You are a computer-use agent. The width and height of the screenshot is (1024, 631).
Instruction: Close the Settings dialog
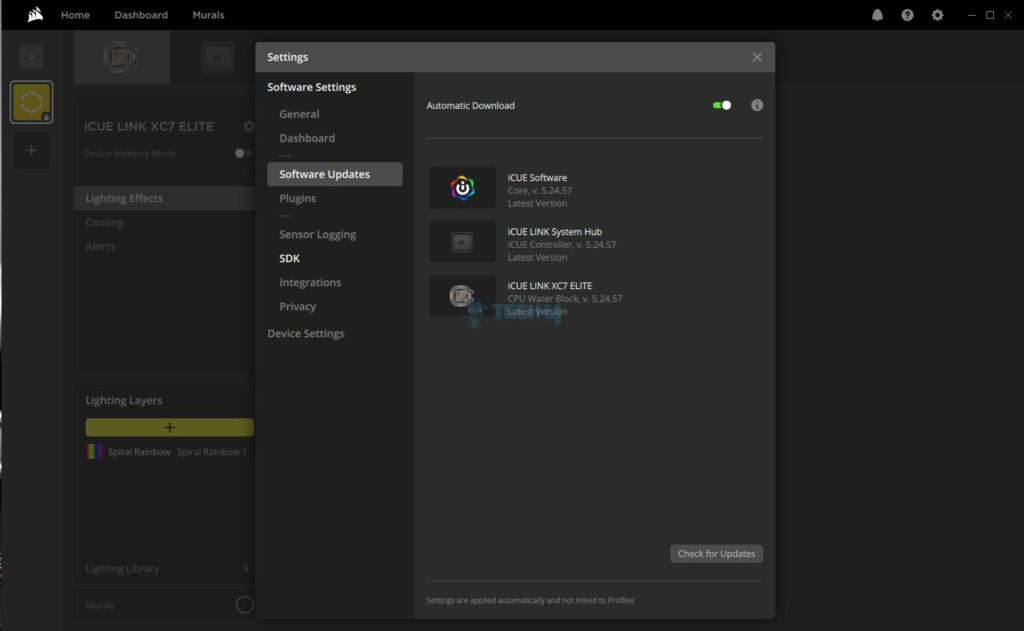click(x=757, y=57)
